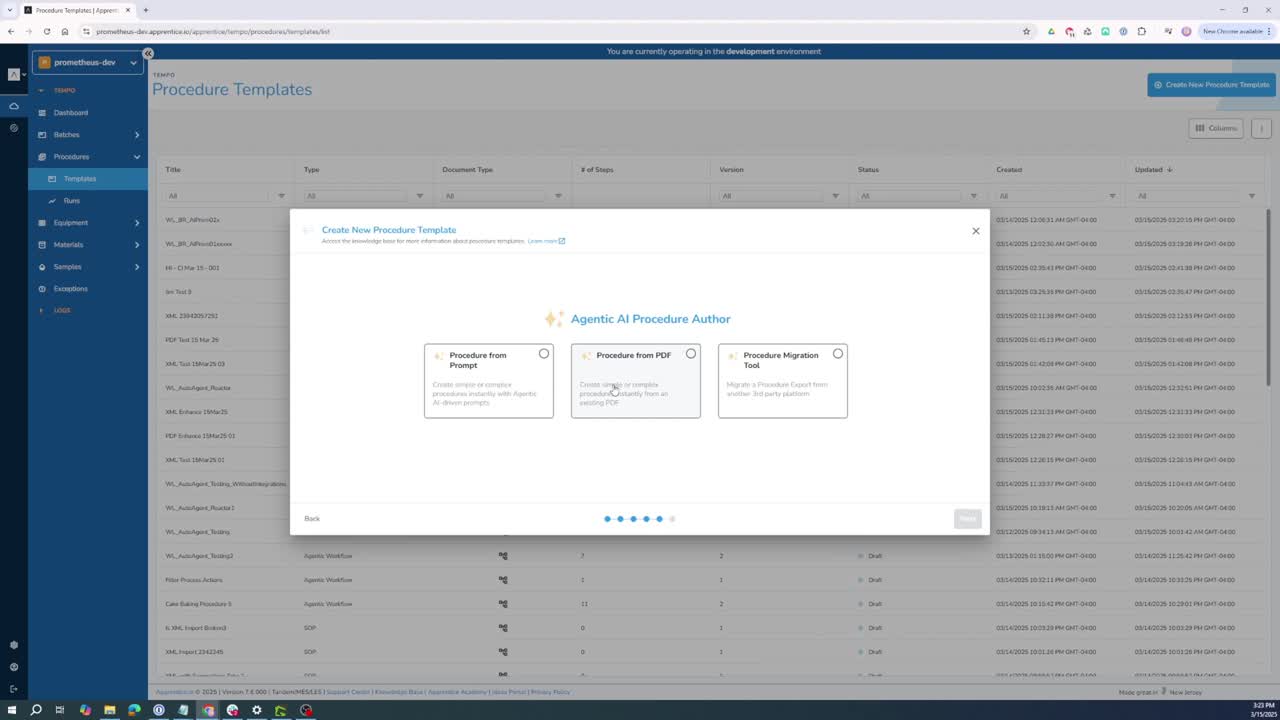Viewport: 1280px width, 720px height.
Task: Click the Samples icon in sidebar
Action: 42,267
